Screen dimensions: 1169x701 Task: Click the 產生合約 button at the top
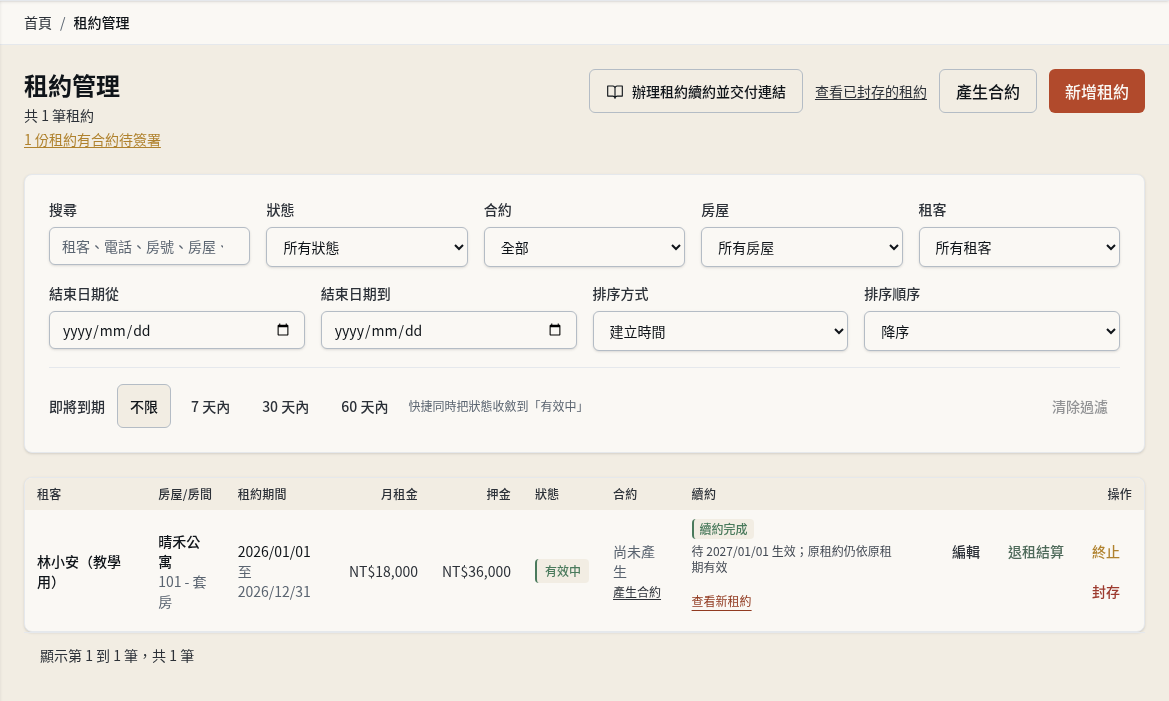coord(988,92)
